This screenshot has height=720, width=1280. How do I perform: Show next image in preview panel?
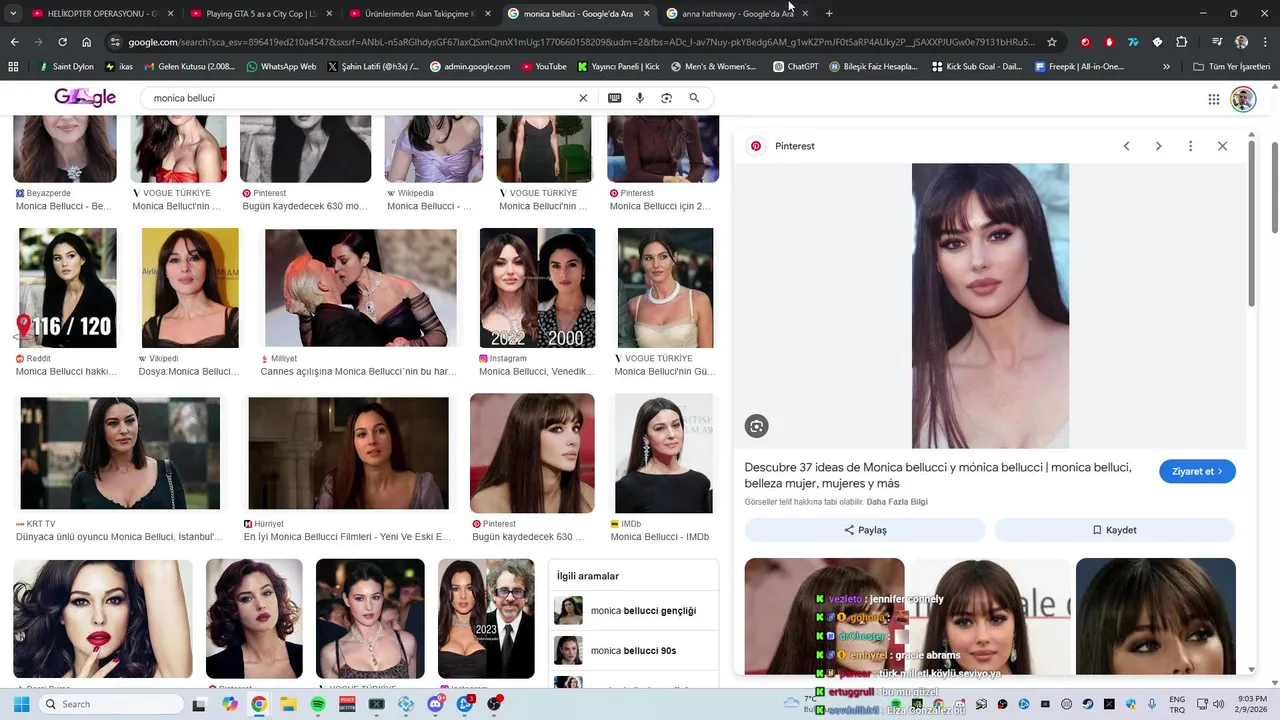click(x=1158, y=146)
